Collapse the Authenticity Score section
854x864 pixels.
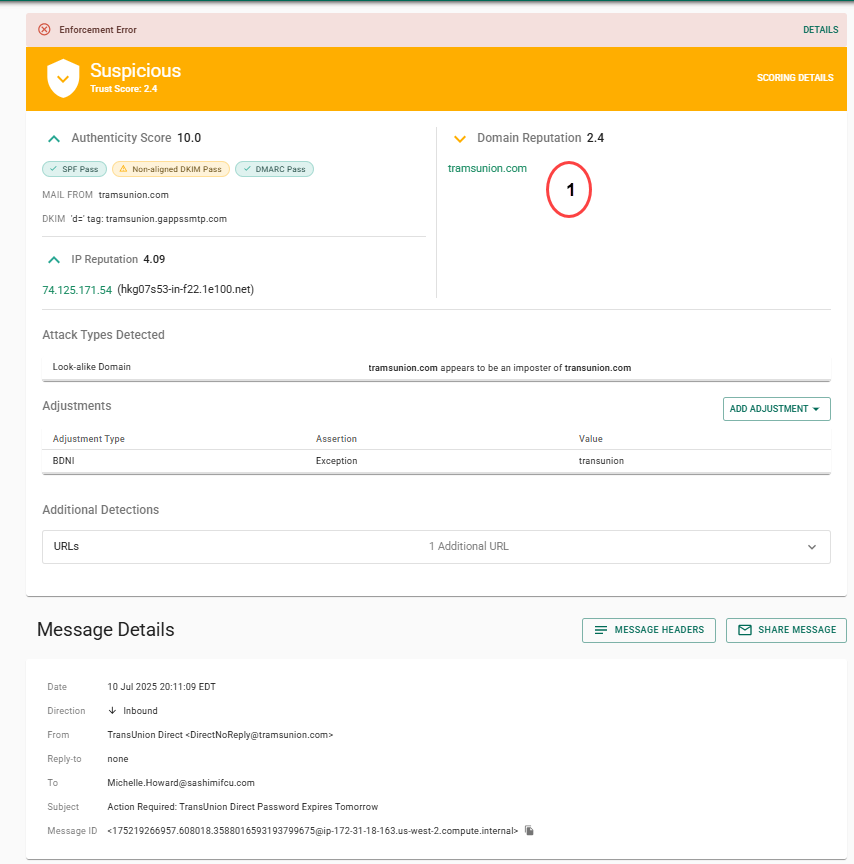pyautogui.click(x=53, y=138)
